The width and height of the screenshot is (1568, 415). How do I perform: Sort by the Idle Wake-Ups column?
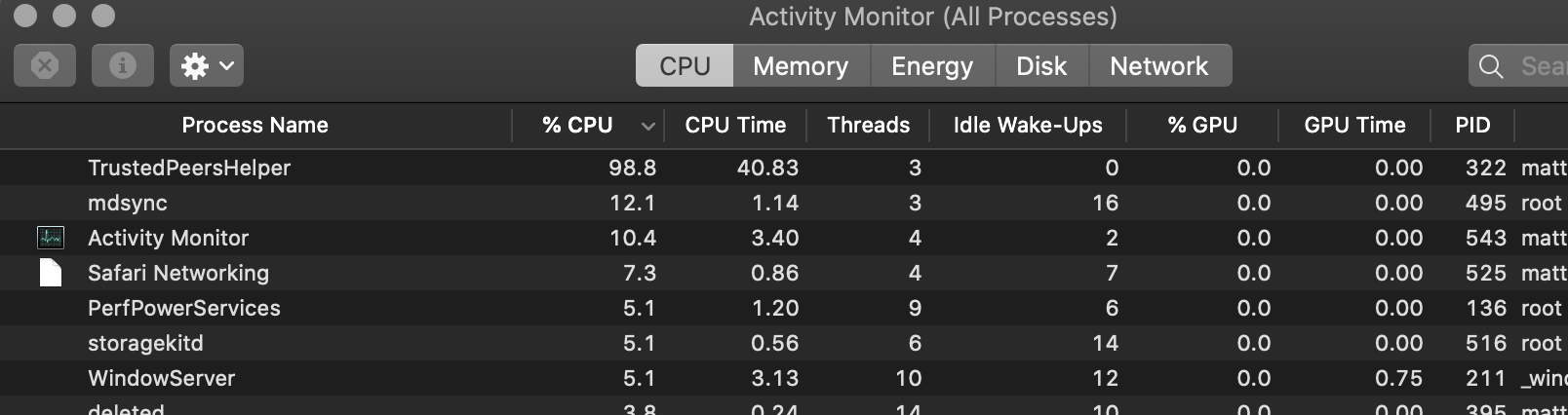[x=1028, y=126]
